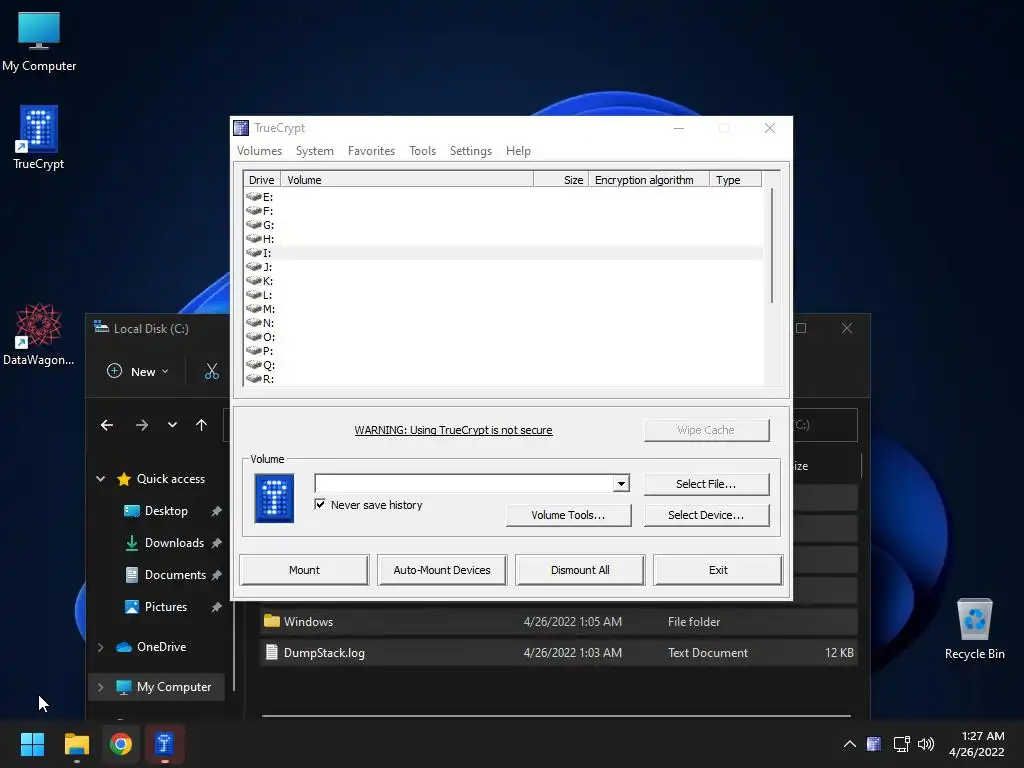
Task: Click the TrueCrypt logo icon in Volume group
Action: (x=274, y=498)
